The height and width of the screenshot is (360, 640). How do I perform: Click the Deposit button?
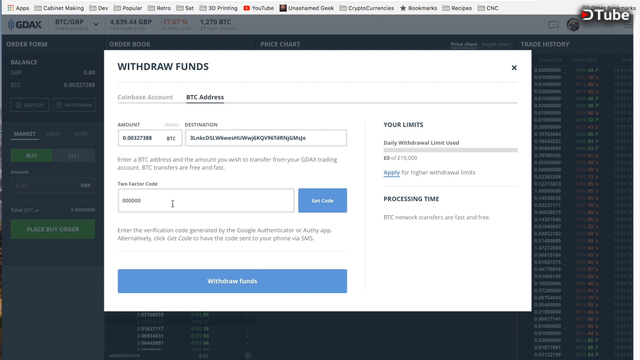tap(30, 105)
